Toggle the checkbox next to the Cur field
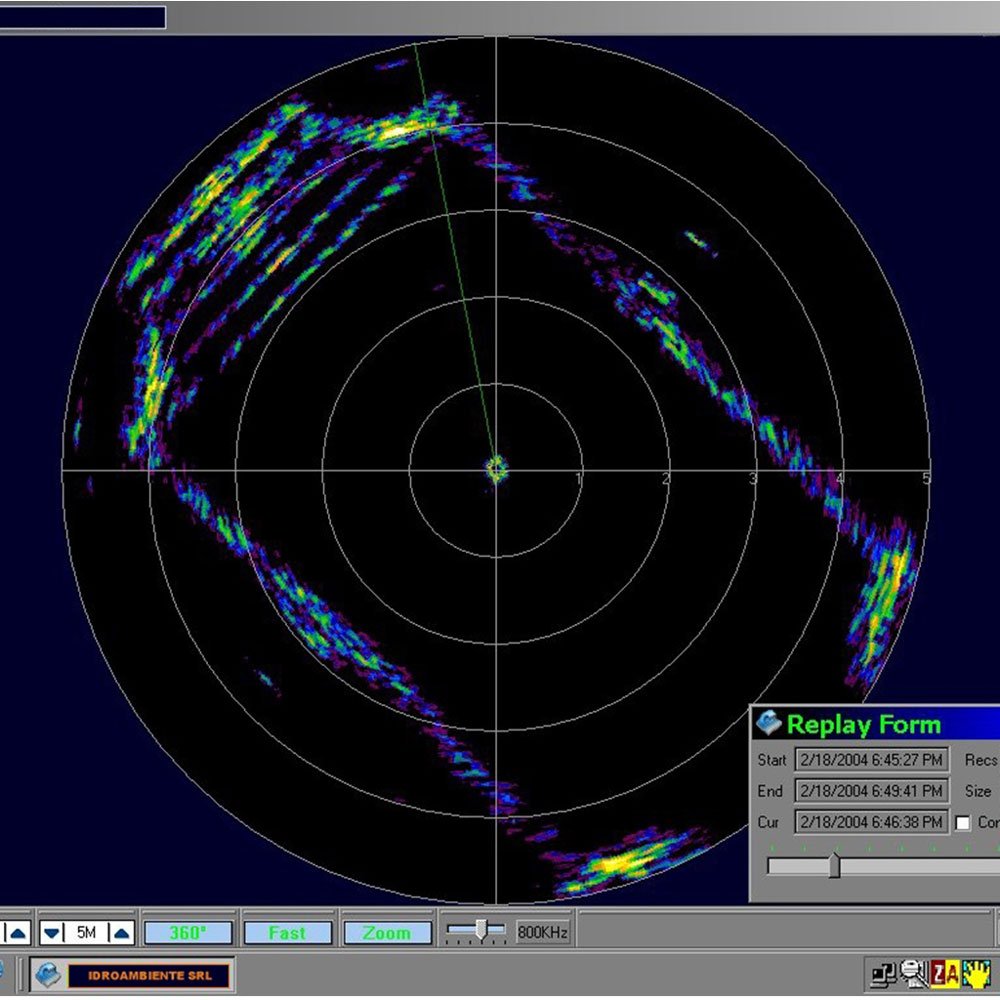Screen dimensions: 1000x1000 963,822
